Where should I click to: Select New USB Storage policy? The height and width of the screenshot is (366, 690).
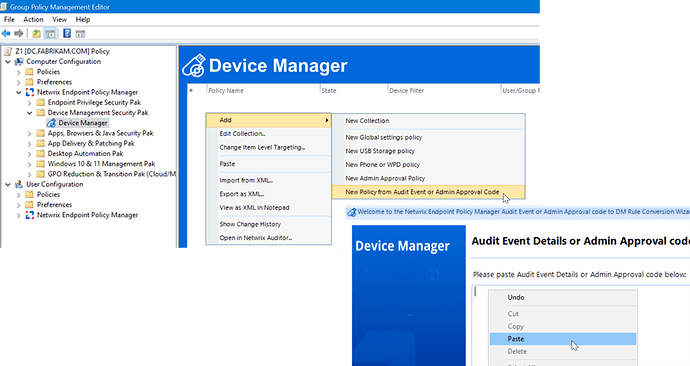click(428, 151)
